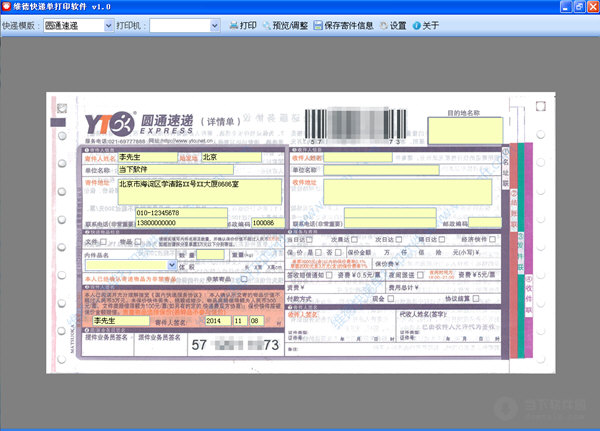Click the recipient landline phone field above 联系电话
This screenshot has width=600, height=431.
click(390, 213)
